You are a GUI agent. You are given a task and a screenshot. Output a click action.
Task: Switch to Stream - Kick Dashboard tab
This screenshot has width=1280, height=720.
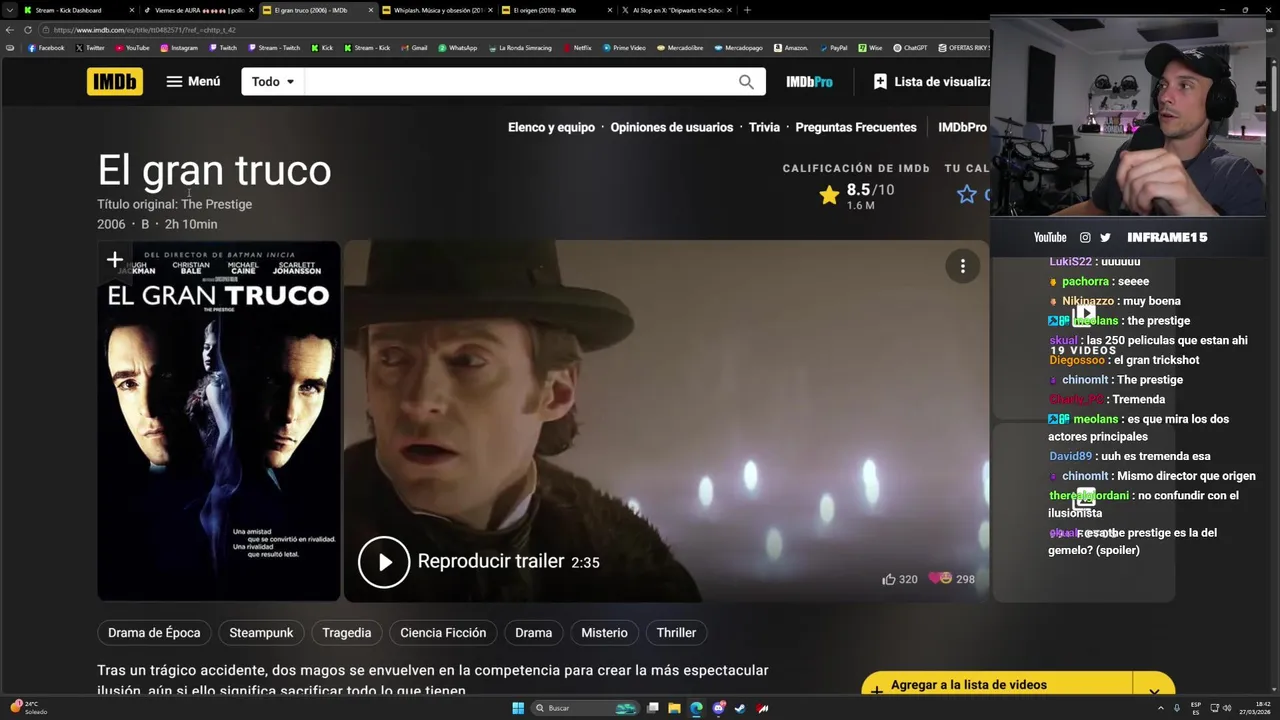tap(79, 10)
